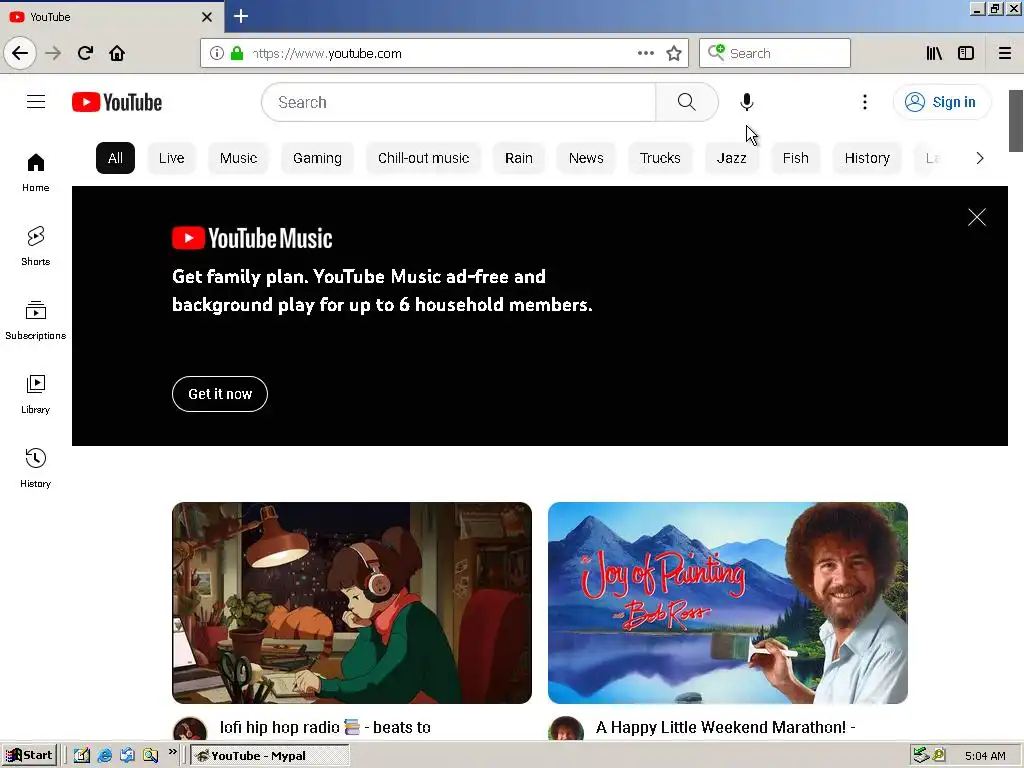Screen dimensions: 1024x768
Task: Click the YouTube logo
Action: coord(117,102)
